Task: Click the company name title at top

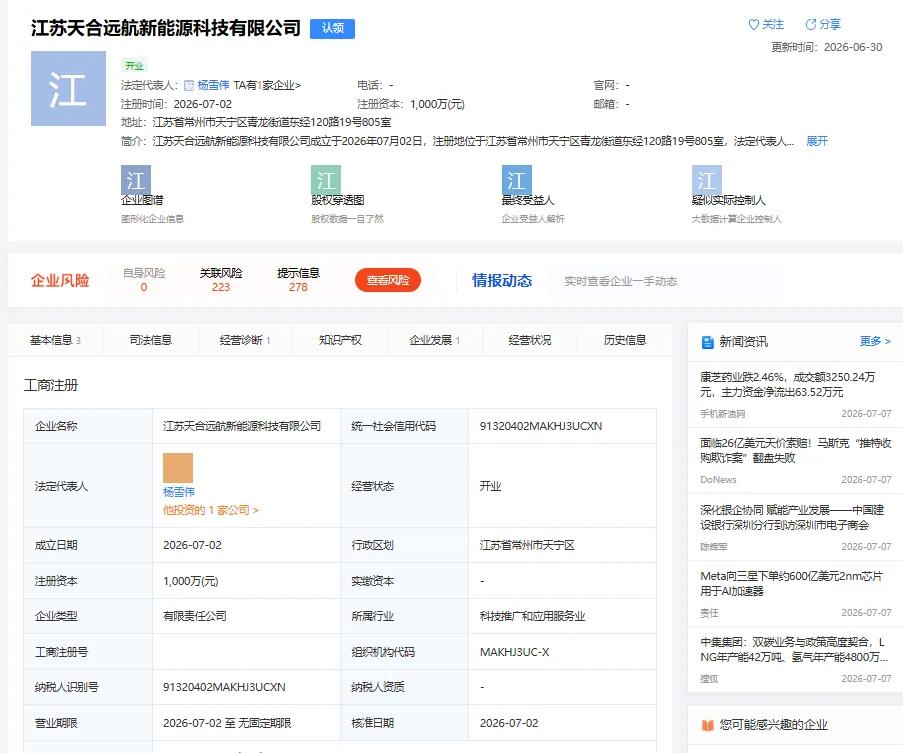Action: (166, 28)
